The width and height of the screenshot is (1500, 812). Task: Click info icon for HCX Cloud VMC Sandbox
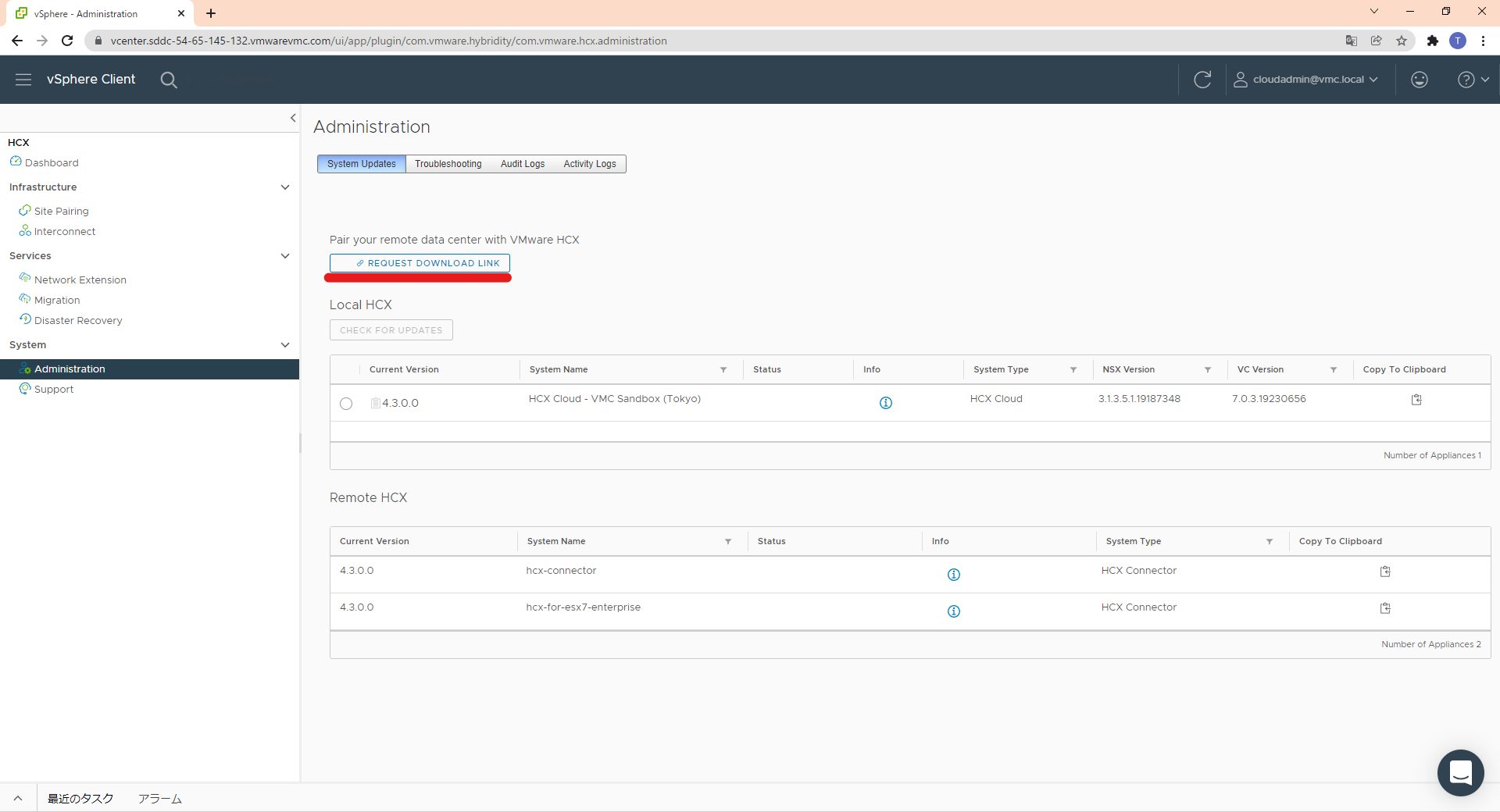(886, 403)
